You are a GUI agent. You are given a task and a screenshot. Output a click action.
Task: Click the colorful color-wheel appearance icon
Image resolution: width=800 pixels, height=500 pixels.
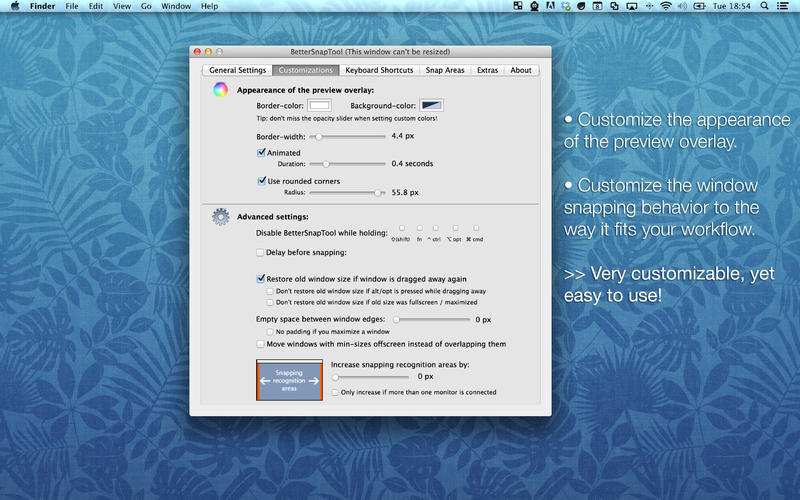(220, 89)
